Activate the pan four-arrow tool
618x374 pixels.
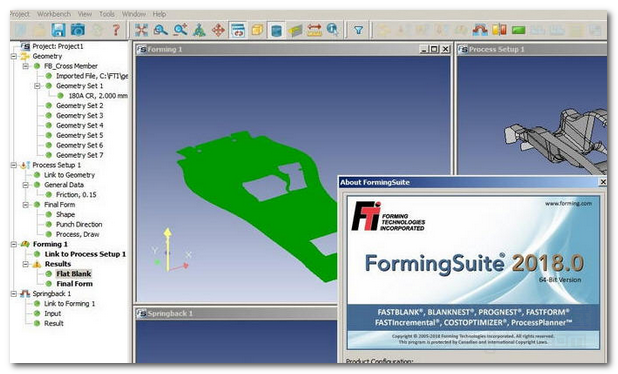218,30
